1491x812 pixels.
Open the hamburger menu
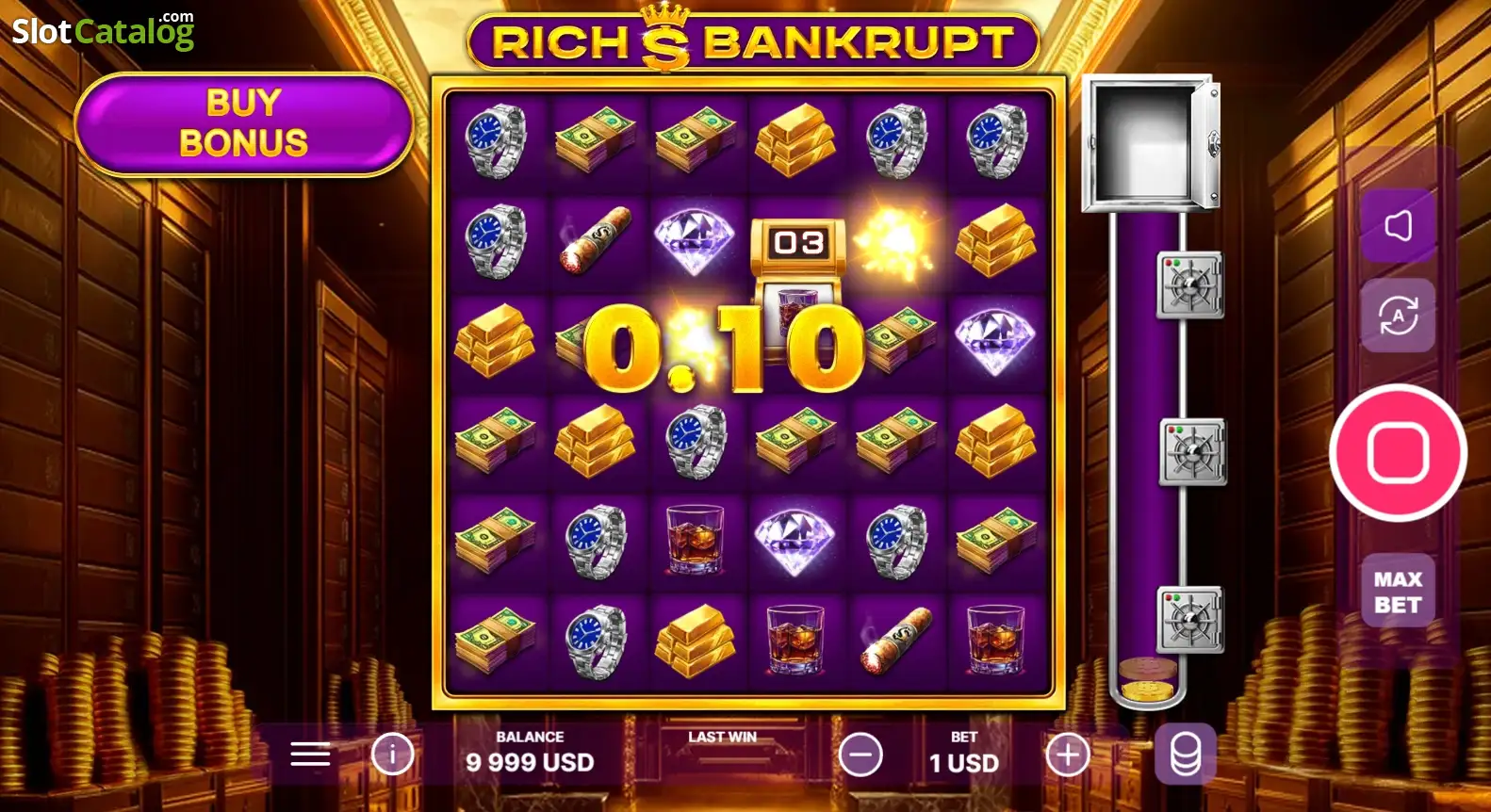(310, 755)
